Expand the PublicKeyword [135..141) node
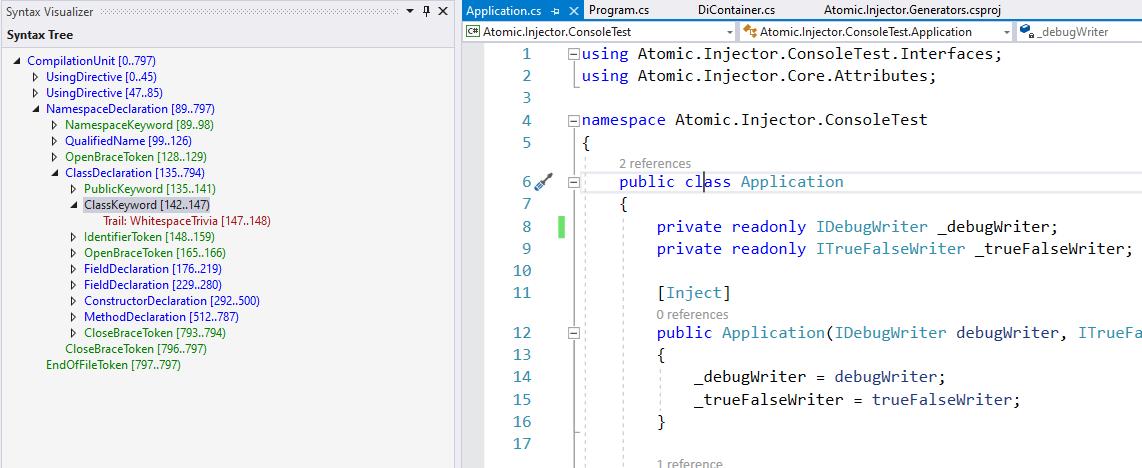The image size is (1142, 468). (74, 189)
